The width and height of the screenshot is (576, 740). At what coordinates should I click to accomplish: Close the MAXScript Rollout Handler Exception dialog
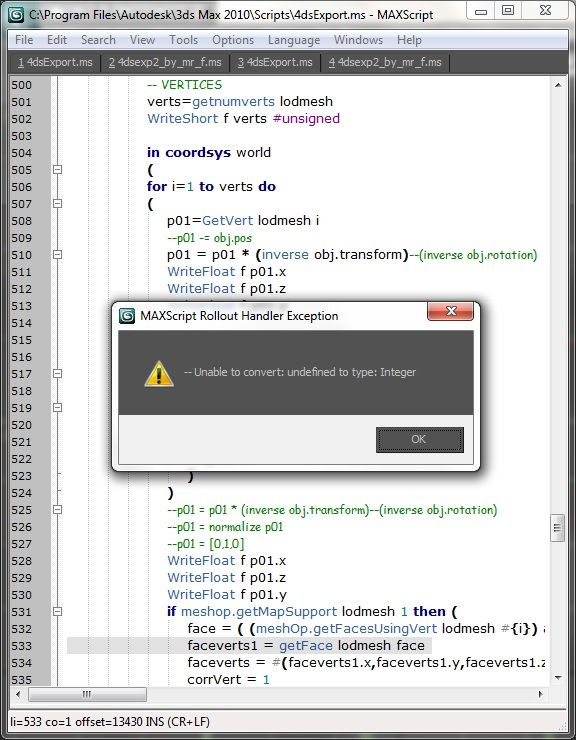coord(450,311)
